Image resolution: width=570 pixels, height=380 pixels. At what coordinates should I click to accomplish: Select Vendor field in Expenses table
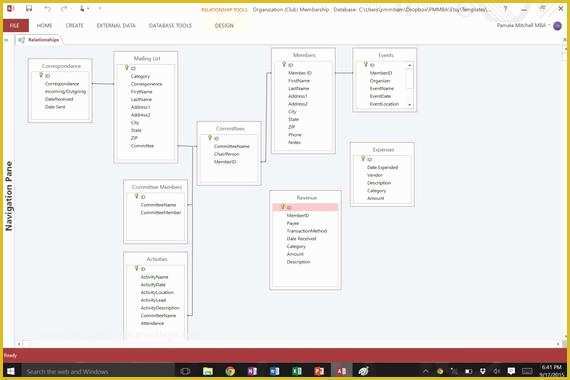(375, 175)
